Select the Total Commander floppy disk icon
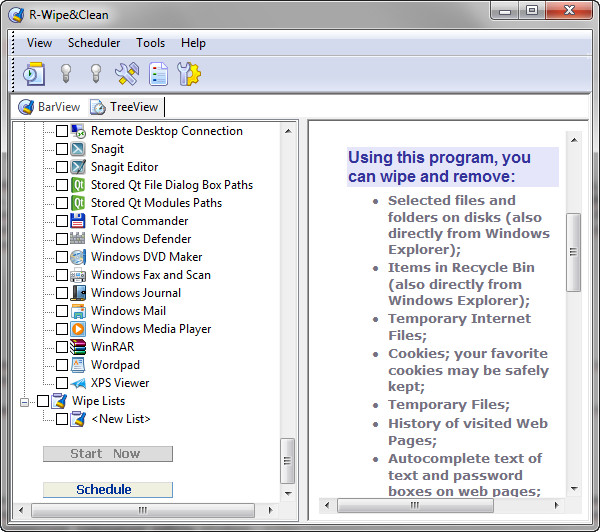Viewport: 600px width, 532px height. pyautogui.click(x=78, y=221)
